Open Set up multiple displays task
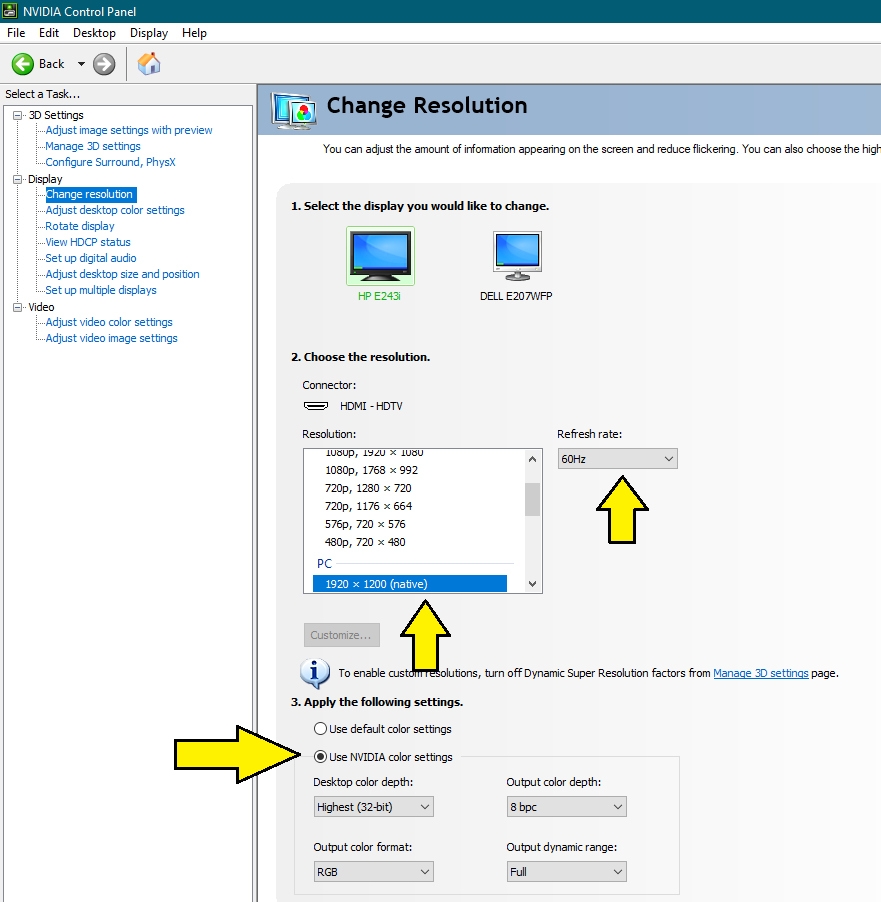The height and width of the screenshot is (902, 881). coord(101,291)
